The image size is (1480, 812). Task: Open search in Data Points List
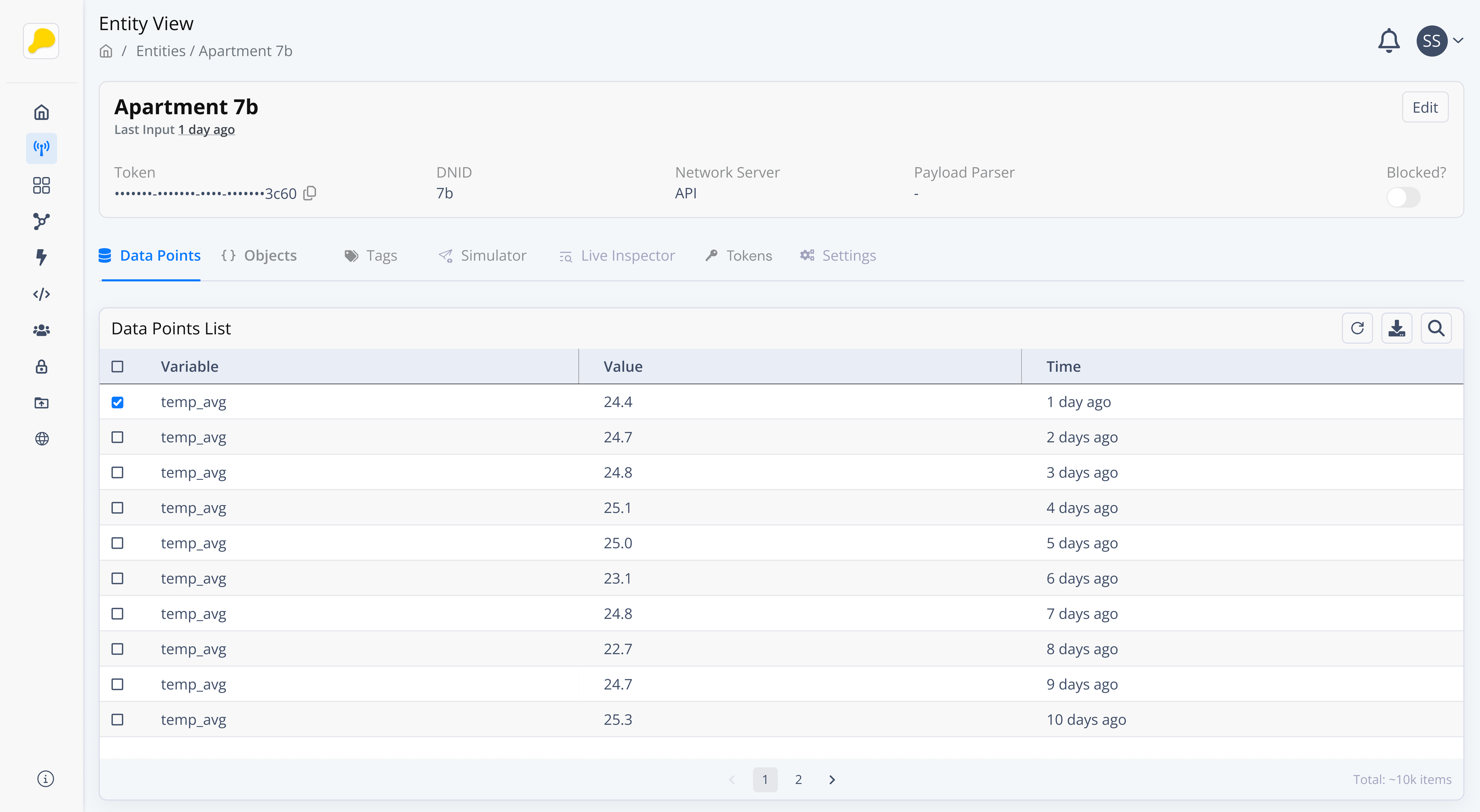(1436, 328)
